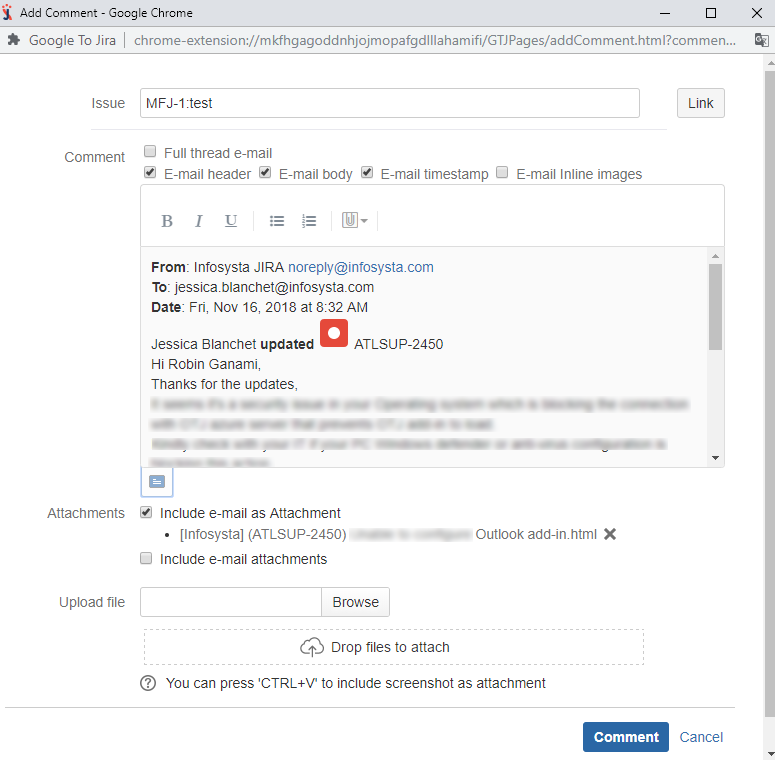
Task: Click the Link button beside Issue field
Action: [701, 103]
